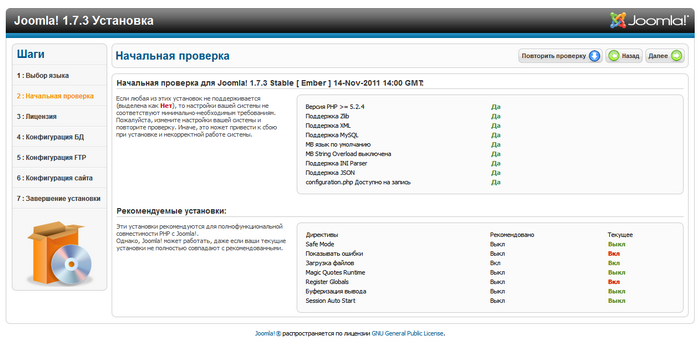The width and height of the screenshot is (700, 364).
Task: Click 'Поддержка Zlib' row label
Action: [x=327, y=116]
